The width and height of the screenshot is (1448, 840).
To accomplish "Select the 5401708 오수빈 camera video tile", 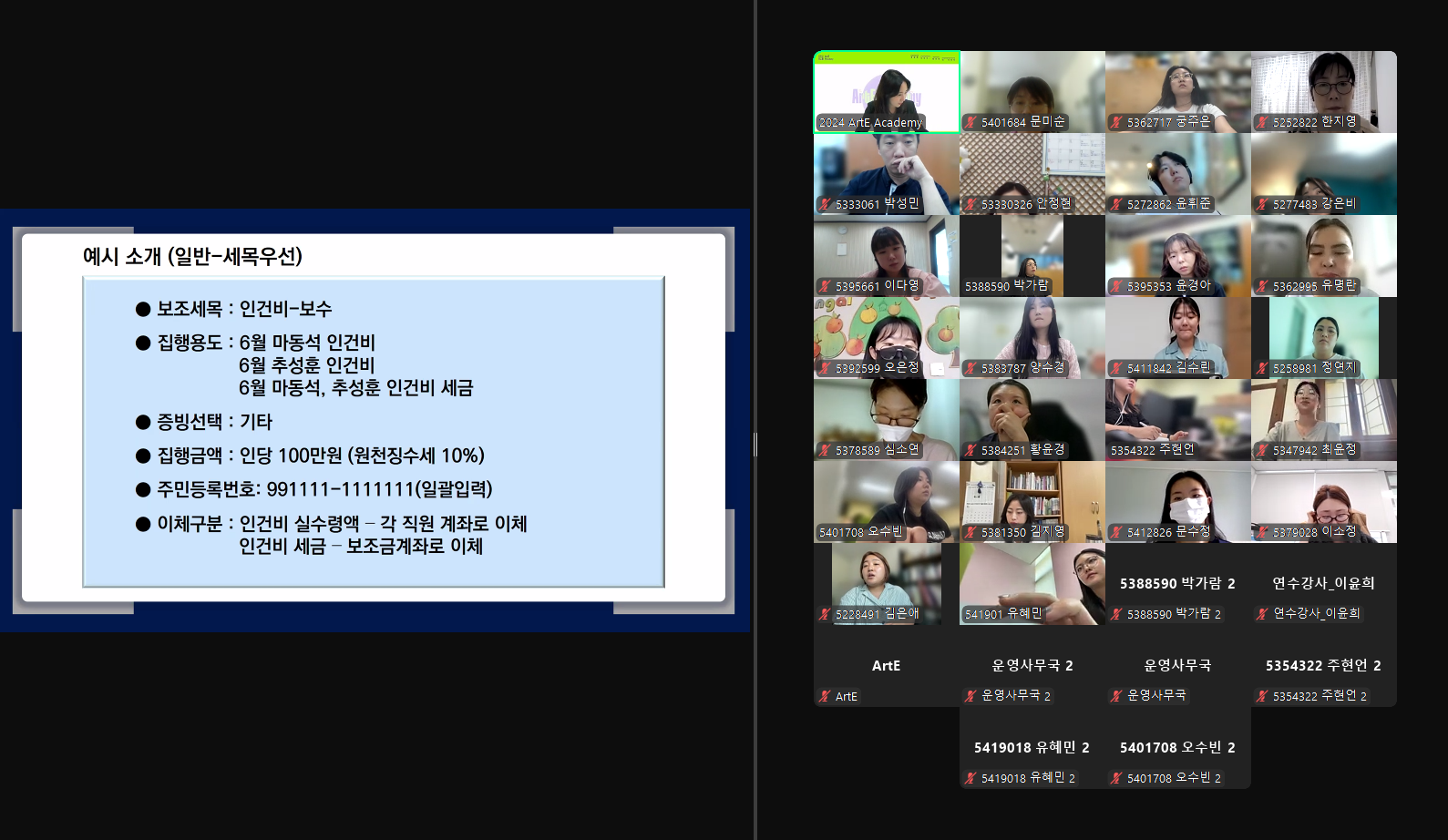I will coord(887,502).
